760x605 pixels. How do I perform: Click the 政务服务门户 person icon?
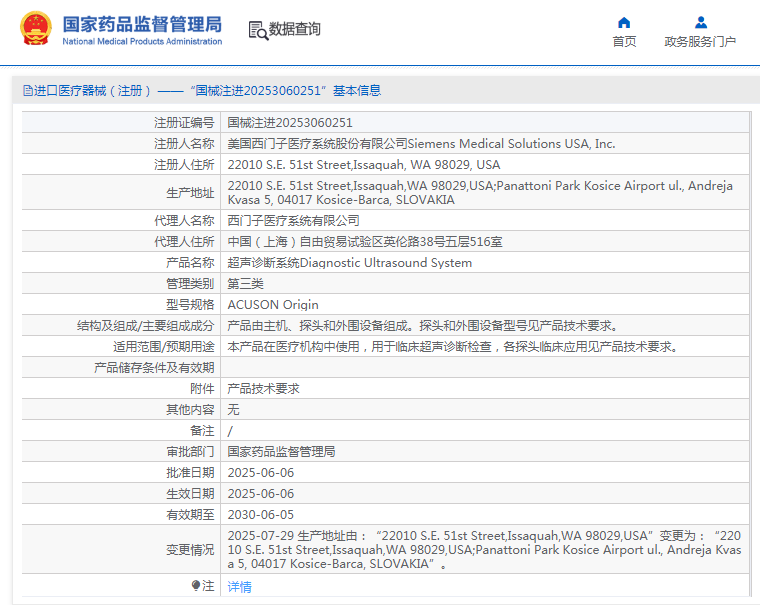tap(700, 22)
